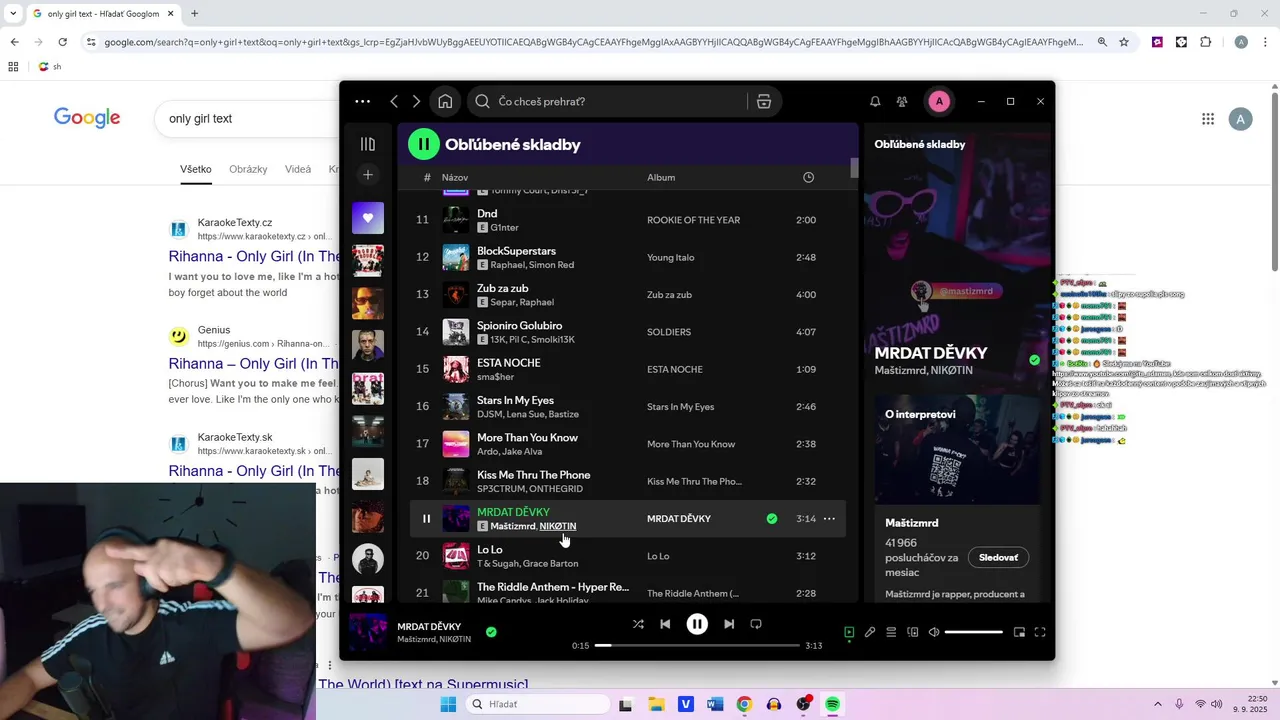Open Liked Songs heart tile in the sidebar

368,218
